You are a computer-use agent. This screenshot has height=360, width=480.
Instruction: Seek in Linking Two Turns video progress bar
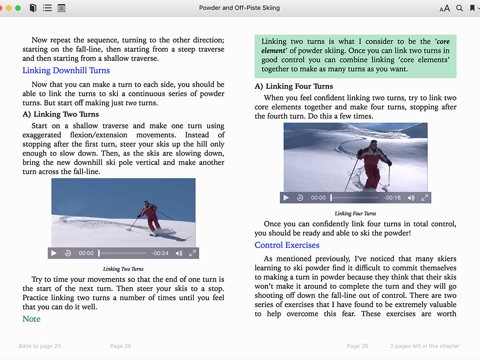[x=122, y=253]
